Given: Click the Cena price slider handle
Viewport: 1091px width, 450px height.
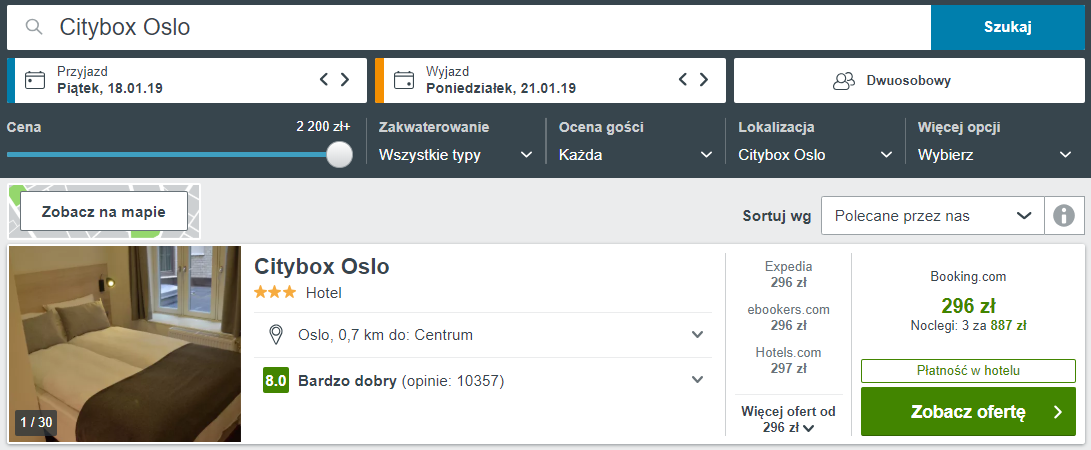Looking at the screenshot, I should [x=340, y=154].
